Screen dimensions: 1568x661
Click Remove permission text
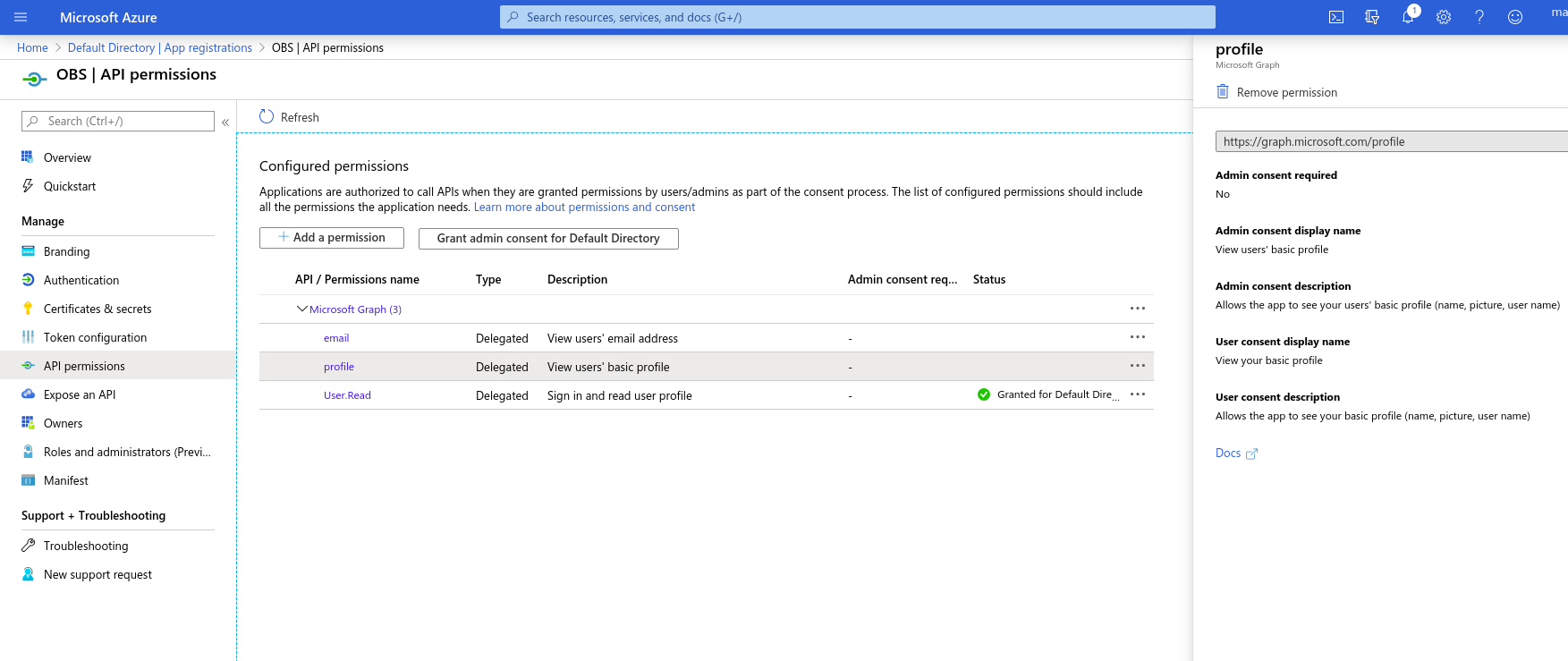click(1287, 92)
